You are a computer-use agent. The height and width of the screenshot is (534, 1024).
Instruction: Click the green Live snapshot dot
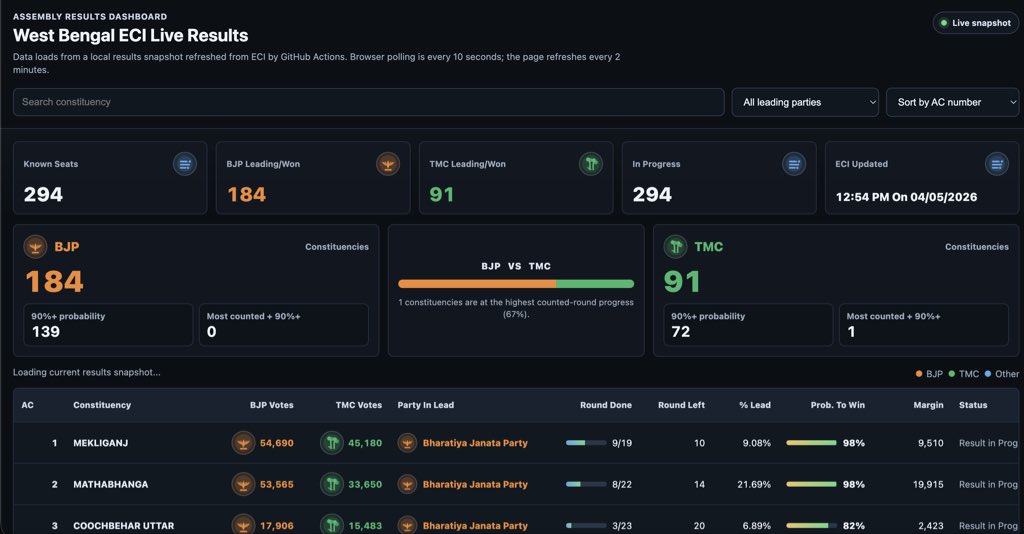pos(944,23)
